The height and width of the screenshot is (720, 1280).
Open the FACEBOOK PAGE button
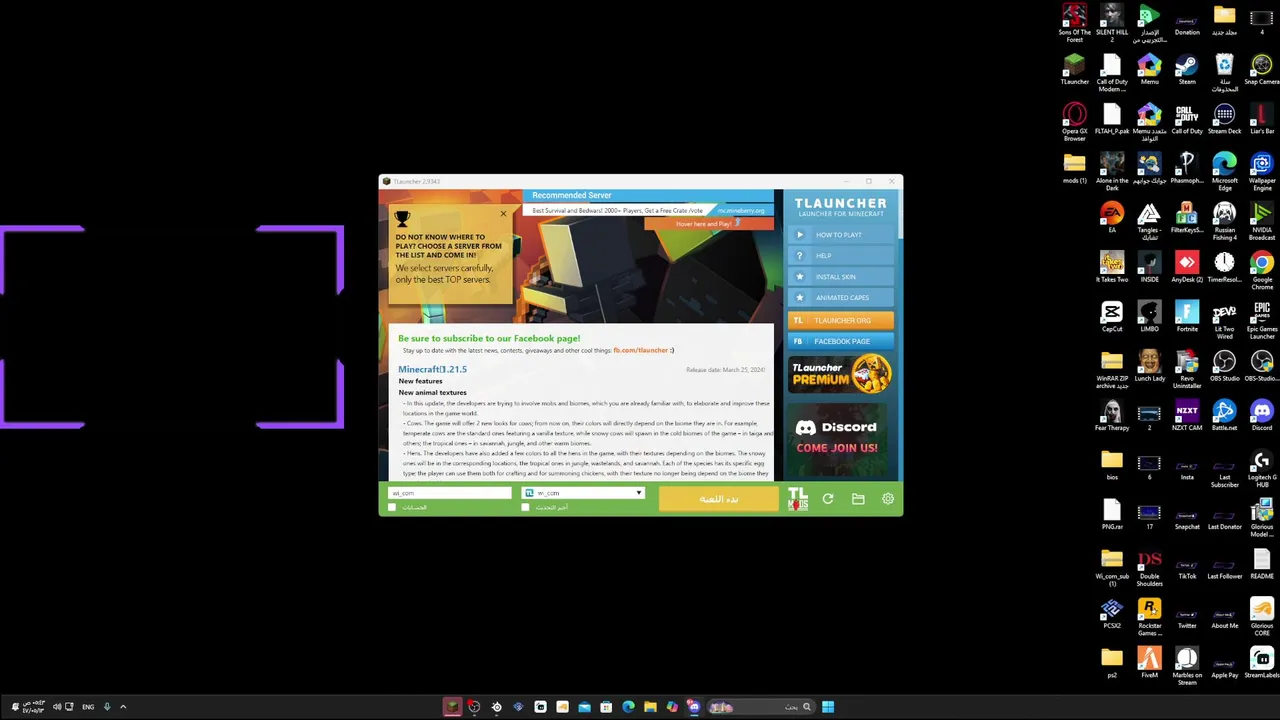pos(840,341)
